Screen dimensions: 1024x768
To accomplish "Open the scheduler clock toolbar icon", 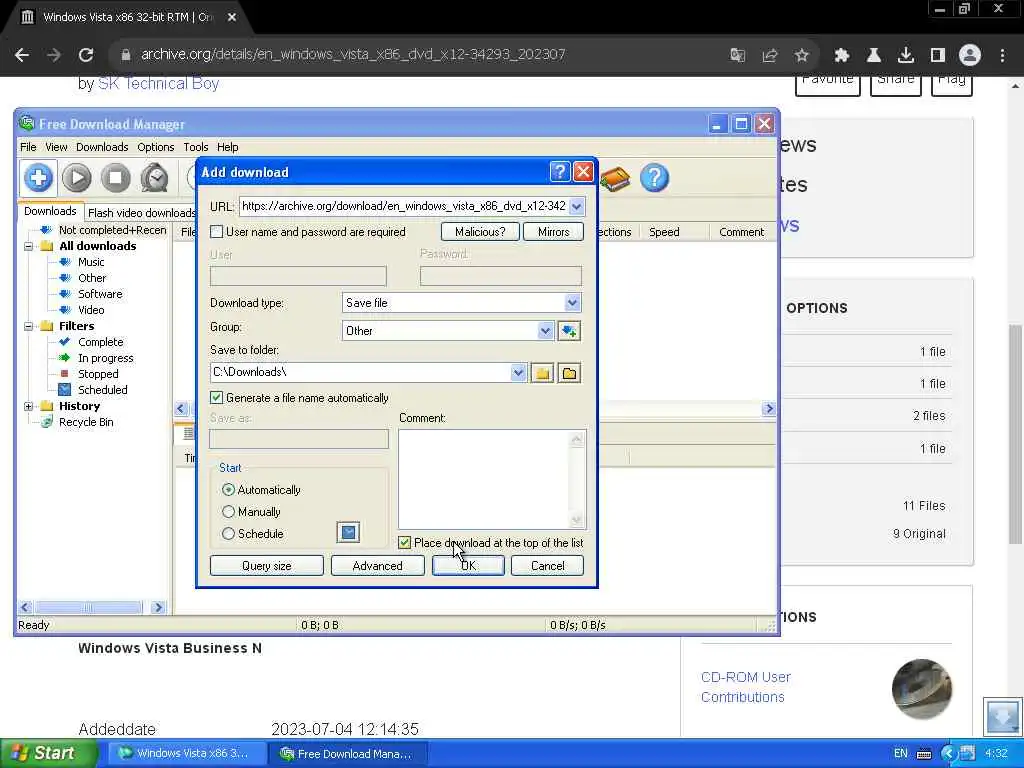I will 155,178.
